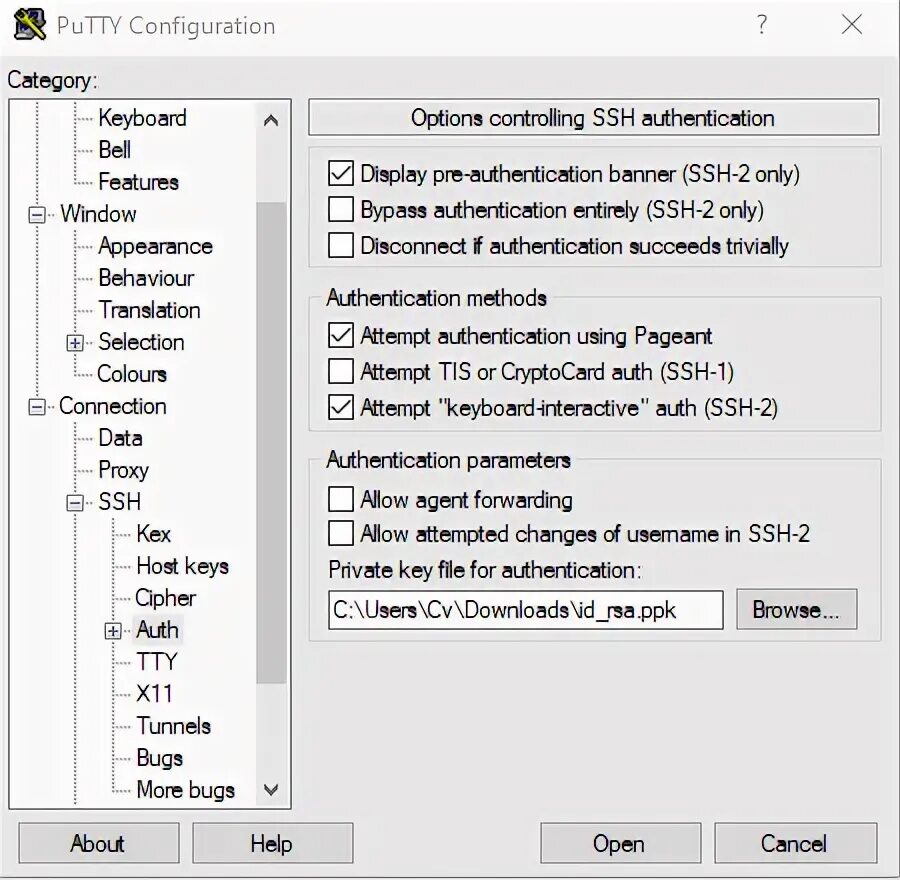Open More bugs settings
Screen dimensions: 900x880
point(185,790)
